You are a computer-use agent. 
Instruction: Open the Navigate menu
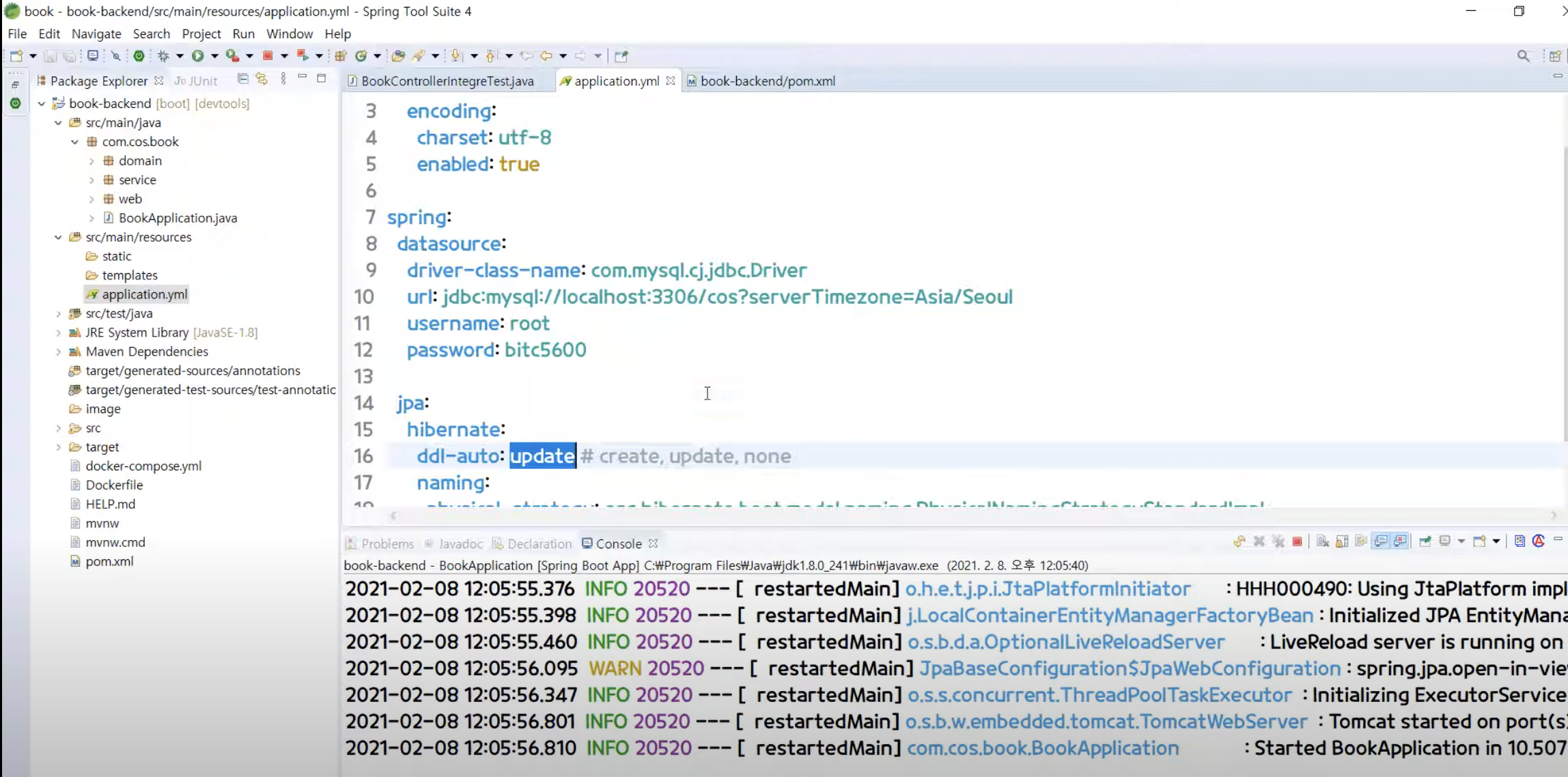click(x=96, y=33)
